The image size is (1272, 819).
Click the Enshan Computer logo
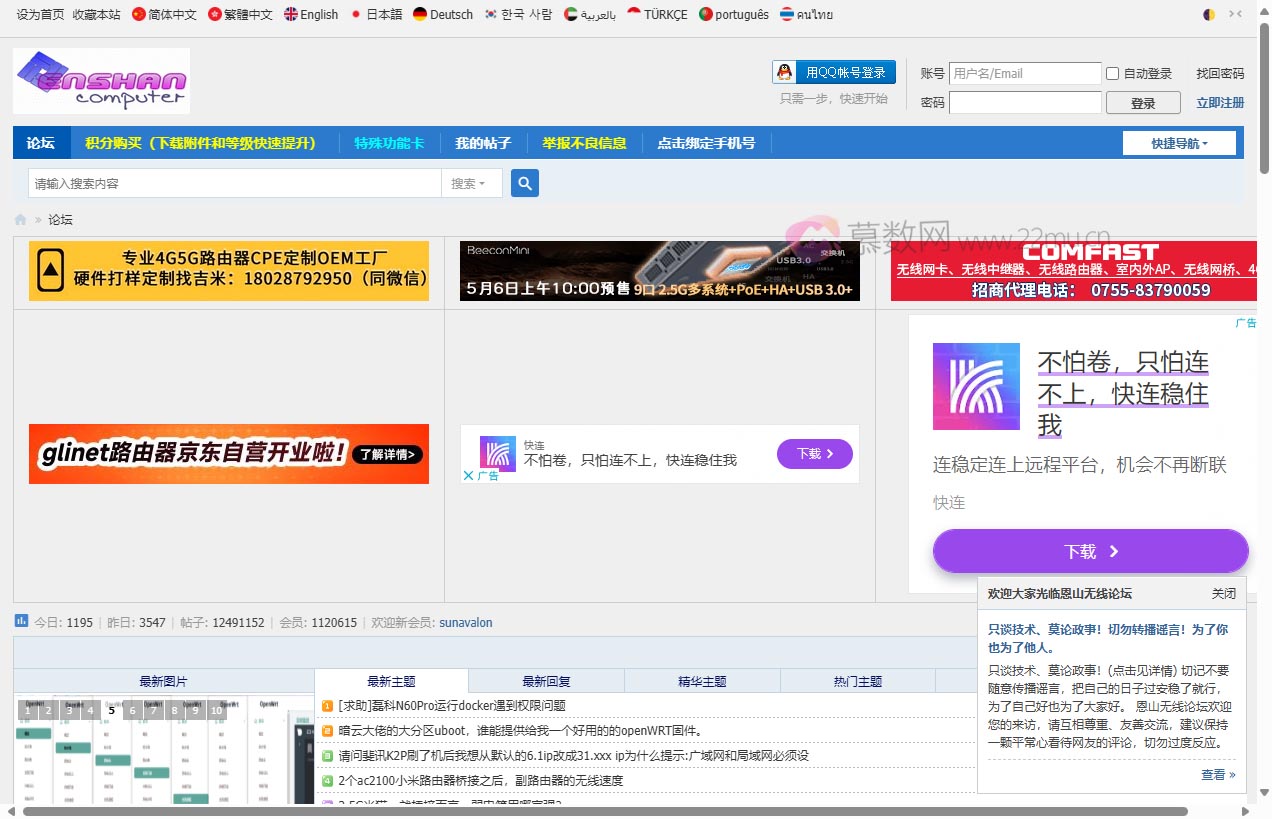[x=100, y=81]
